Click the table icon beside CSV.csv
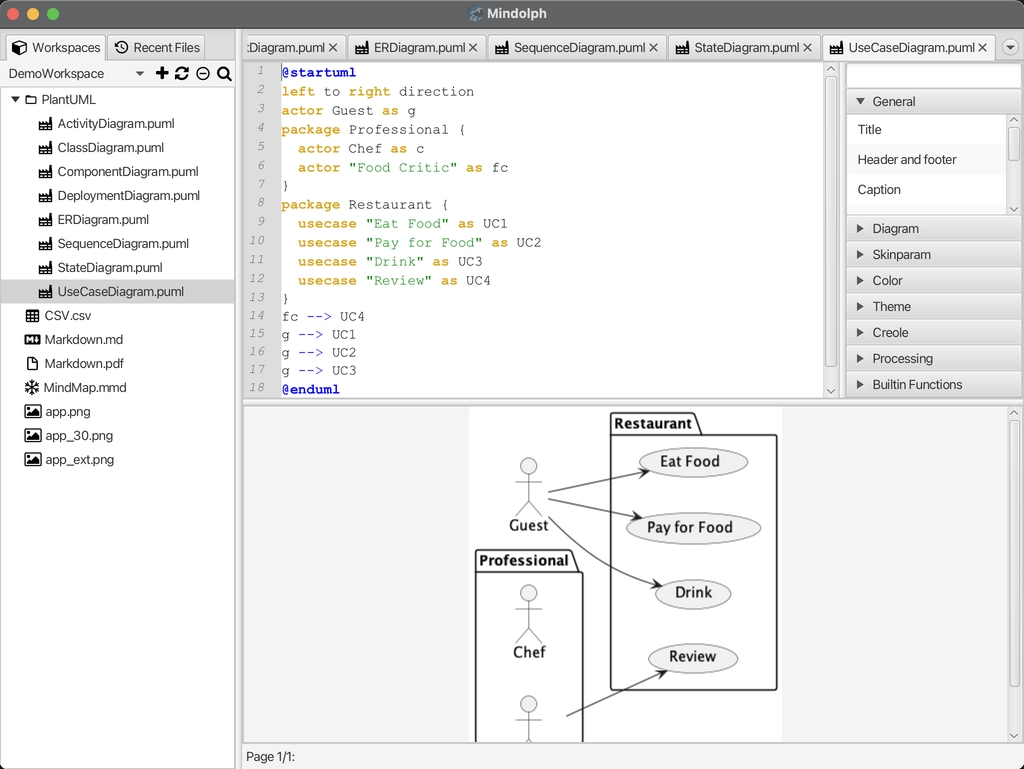Viewport: 1024px width, 769px height. 32,316
